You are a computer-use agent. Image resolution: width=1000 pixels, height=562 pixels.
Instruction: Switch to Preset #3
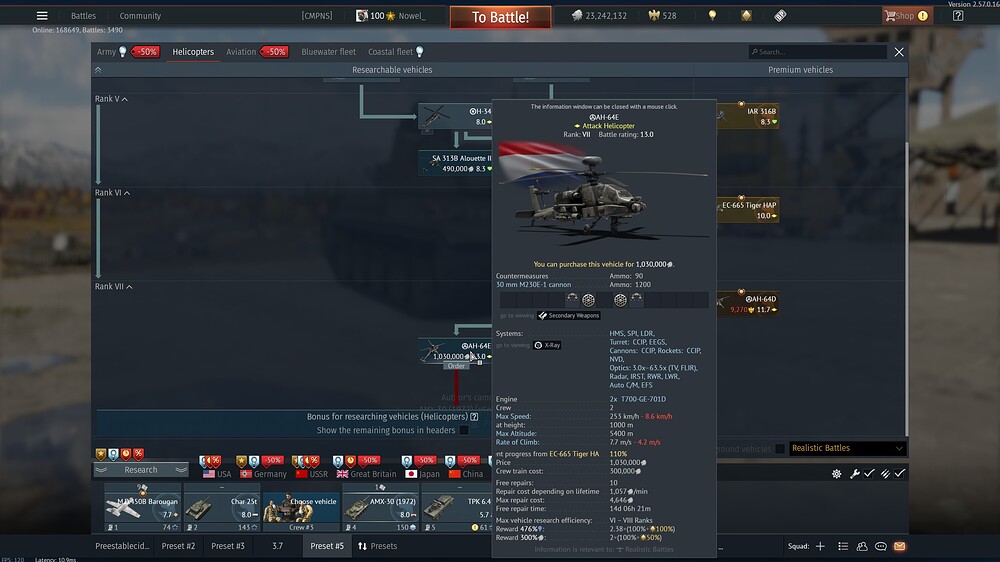pos(228,547)
